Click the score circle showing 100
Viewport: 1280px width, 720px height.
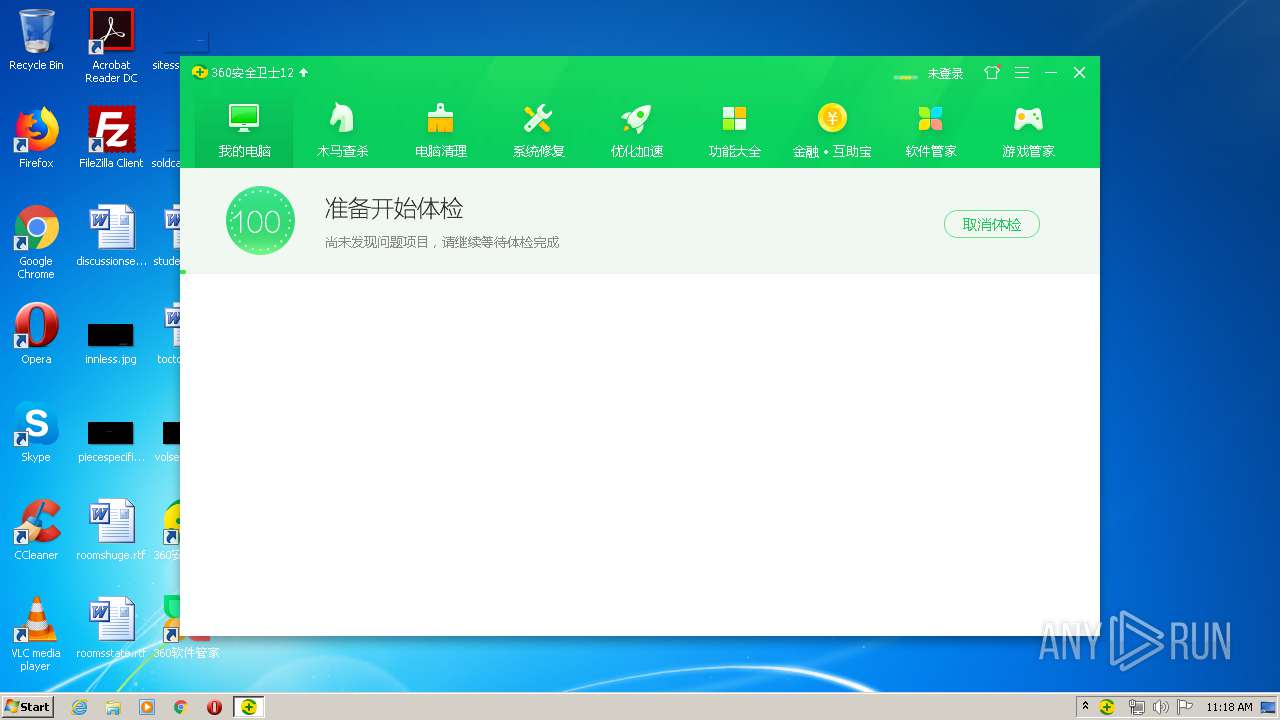click(260, 221)
